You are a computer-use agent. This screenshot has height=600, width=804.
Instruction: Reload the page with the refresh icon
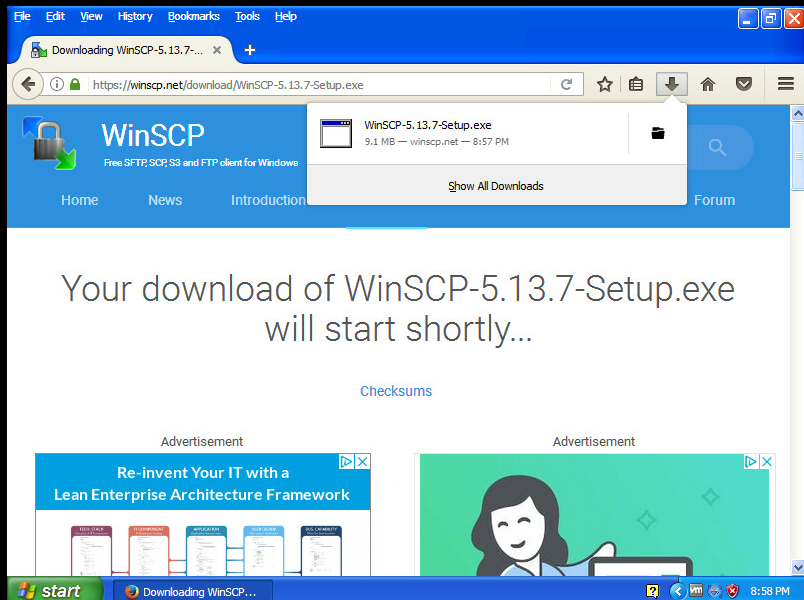coord(566,84)
